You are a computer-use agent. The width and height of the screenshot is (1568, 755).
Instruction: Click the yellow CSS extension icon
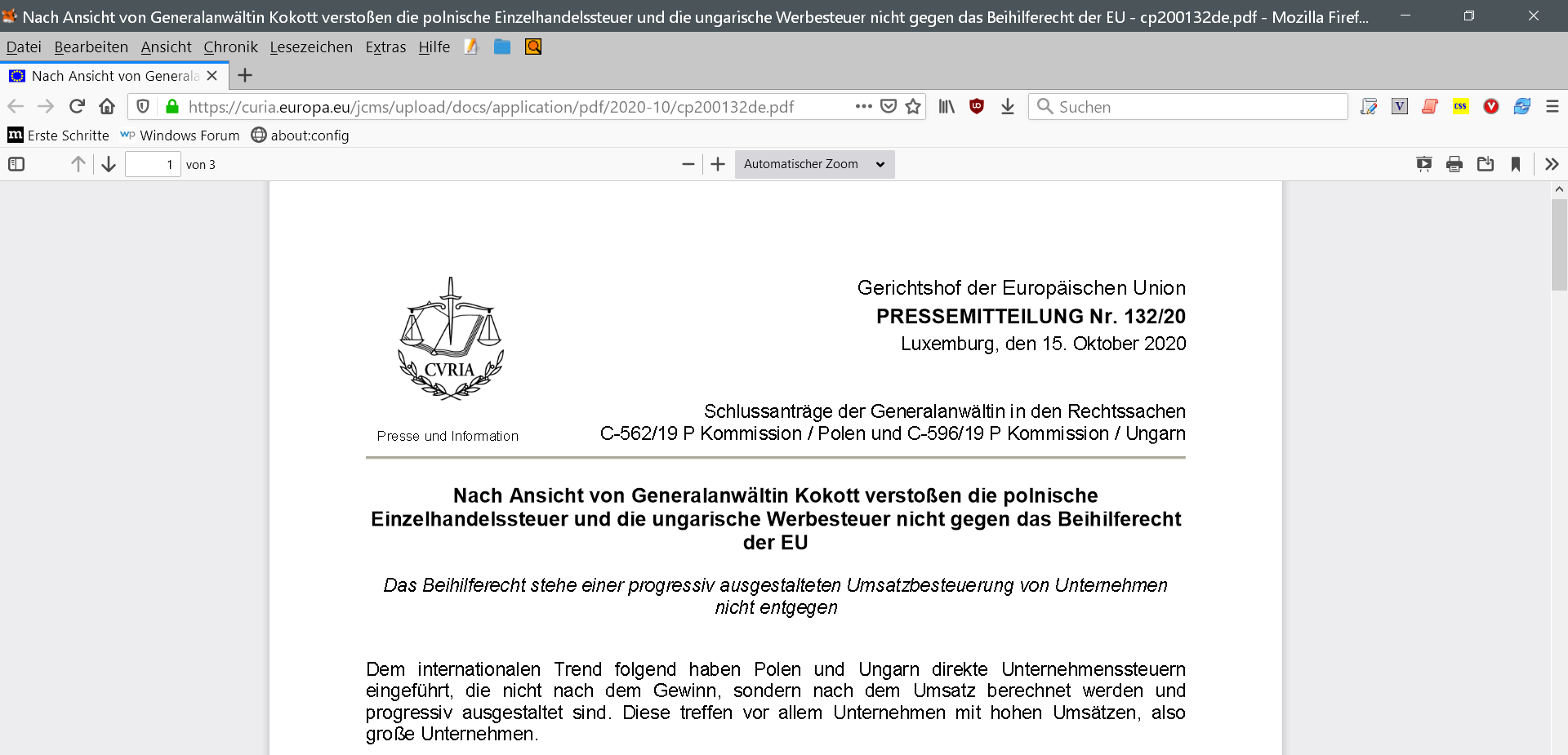pos(1461,106)
